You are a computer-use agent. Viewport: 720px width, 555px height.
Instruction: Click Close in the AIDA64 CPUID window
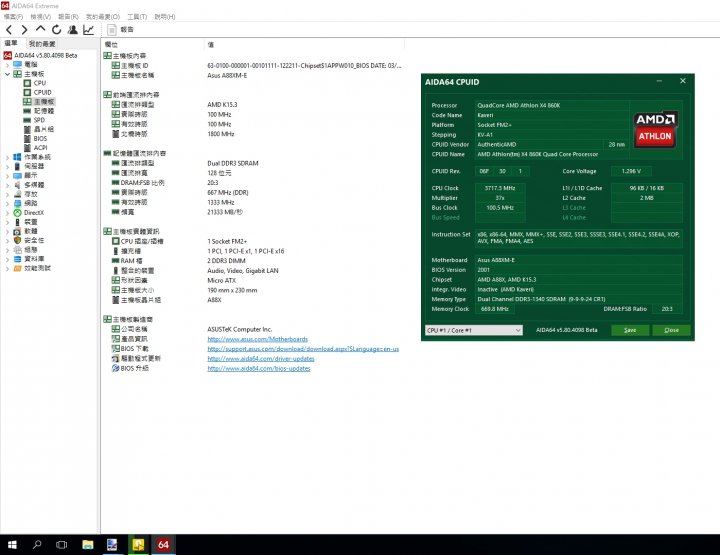(x=671, y=330)
